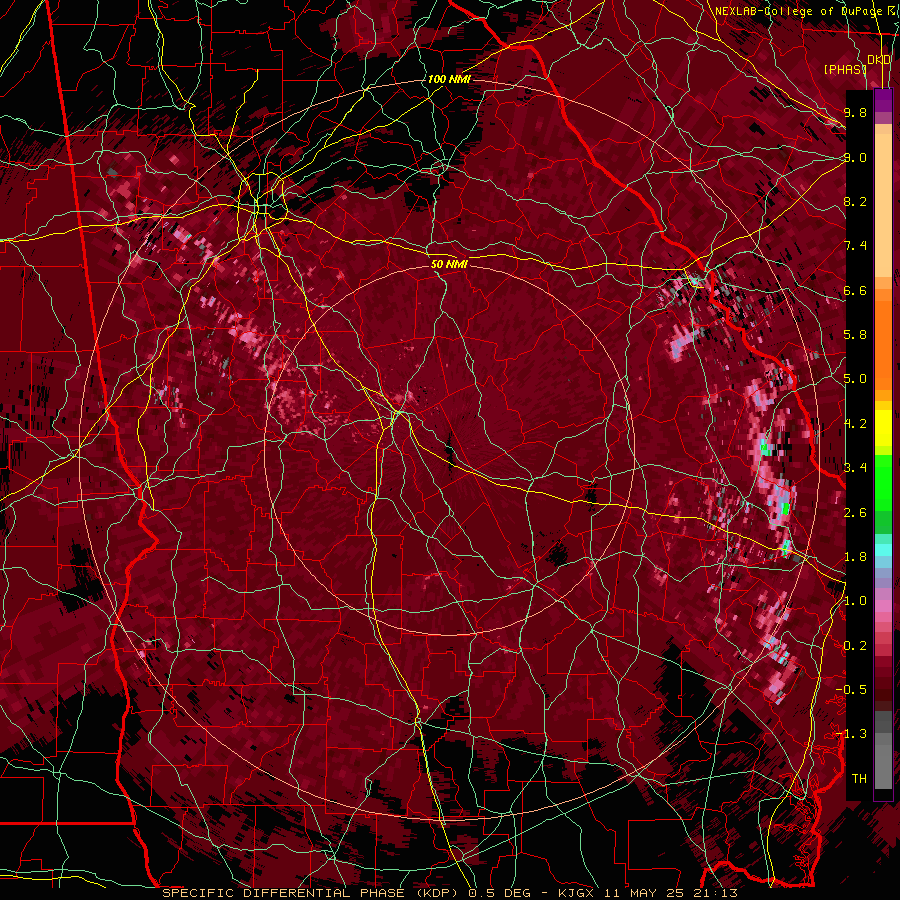The width and height of the screenshot is (900, 900).
Task: Click the TH threshold label on scale
Action: (859, 778)
